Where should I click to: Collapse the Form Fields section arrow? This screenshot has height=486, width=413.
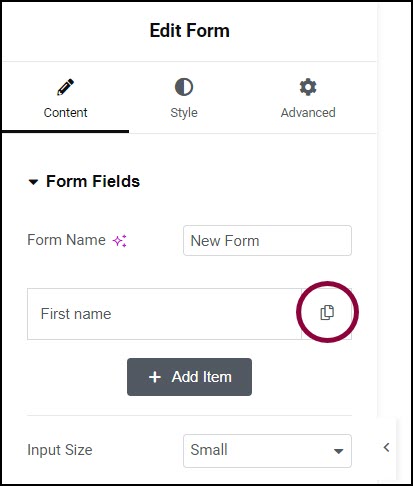click(x=33, y=182)
